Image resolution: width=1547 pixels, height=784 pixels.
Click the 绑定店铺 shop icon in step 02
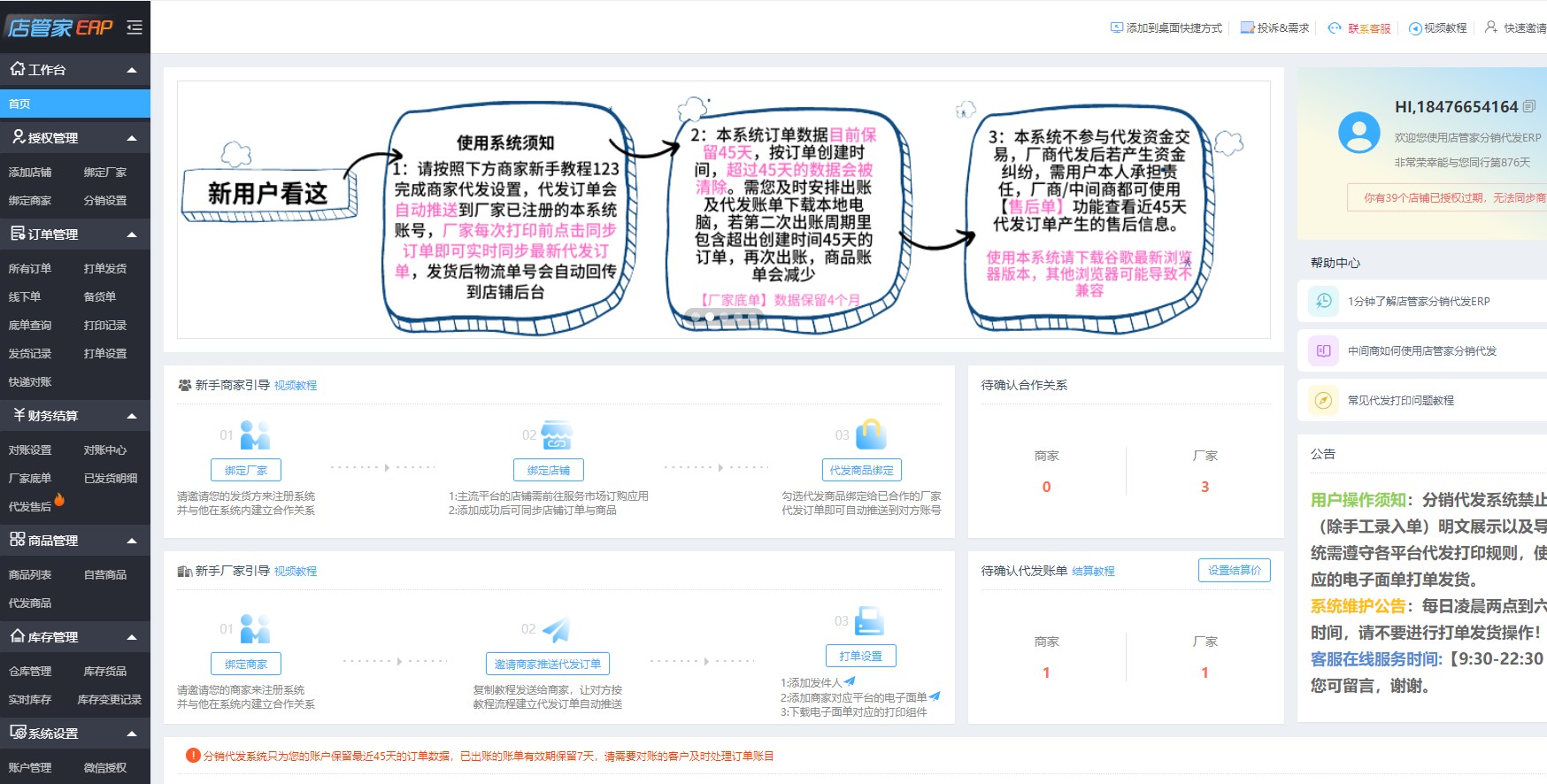pyautogui.click(x=557, y=435)
